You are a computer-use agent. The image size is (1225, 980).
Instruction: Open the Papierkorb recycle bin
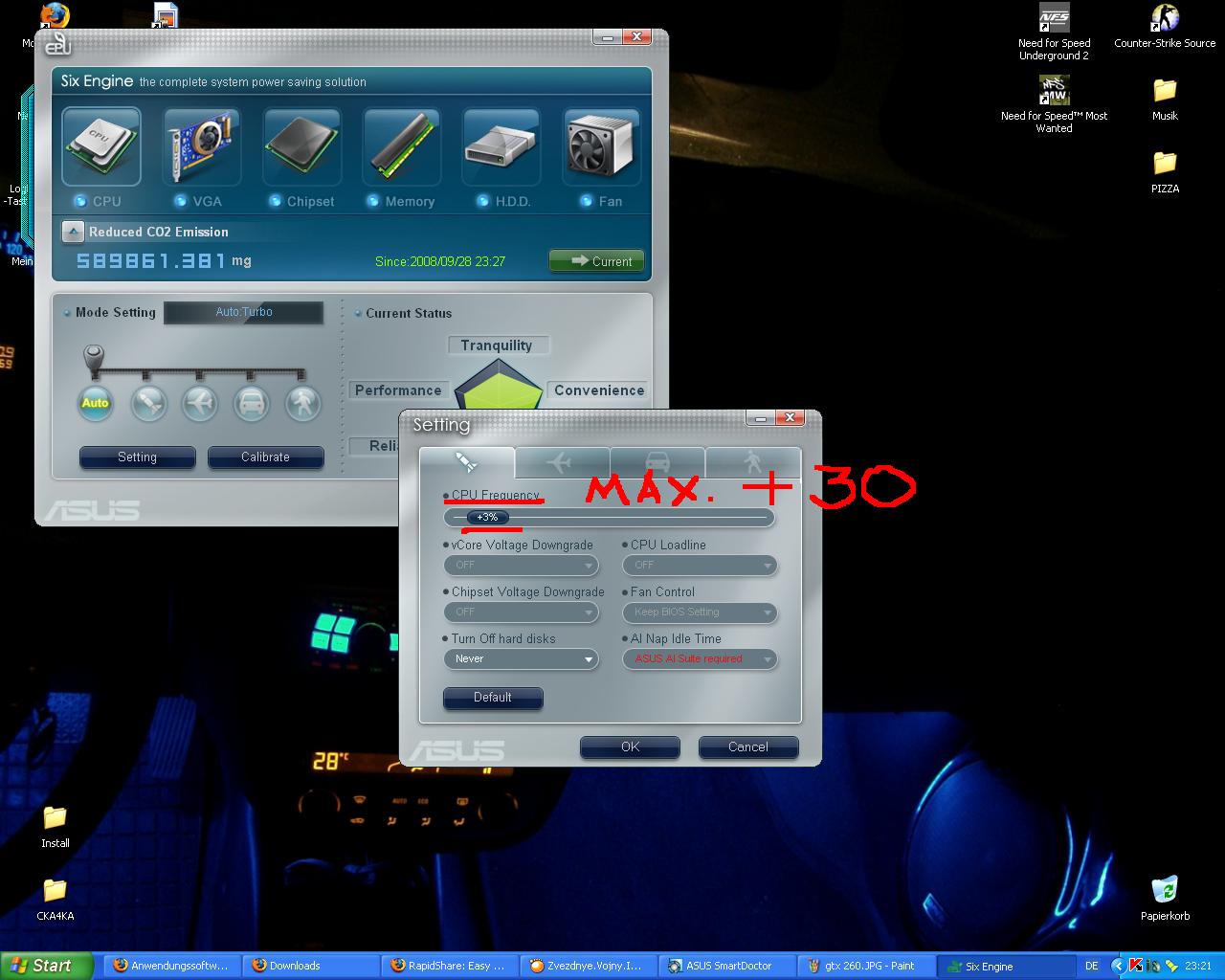click(1165, 898)
